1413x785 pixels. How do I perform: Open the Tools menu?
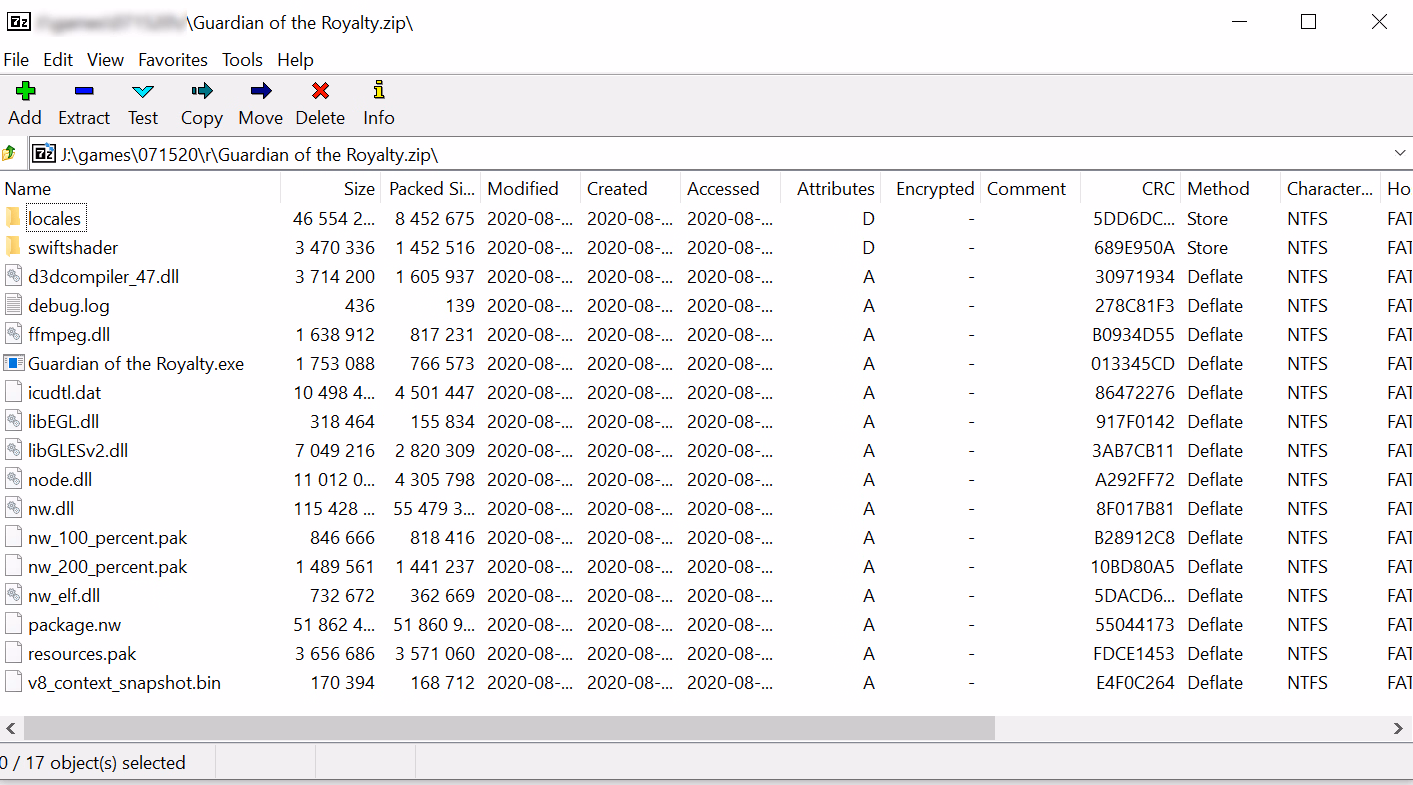pyautogui.click(x=242, y=60)
